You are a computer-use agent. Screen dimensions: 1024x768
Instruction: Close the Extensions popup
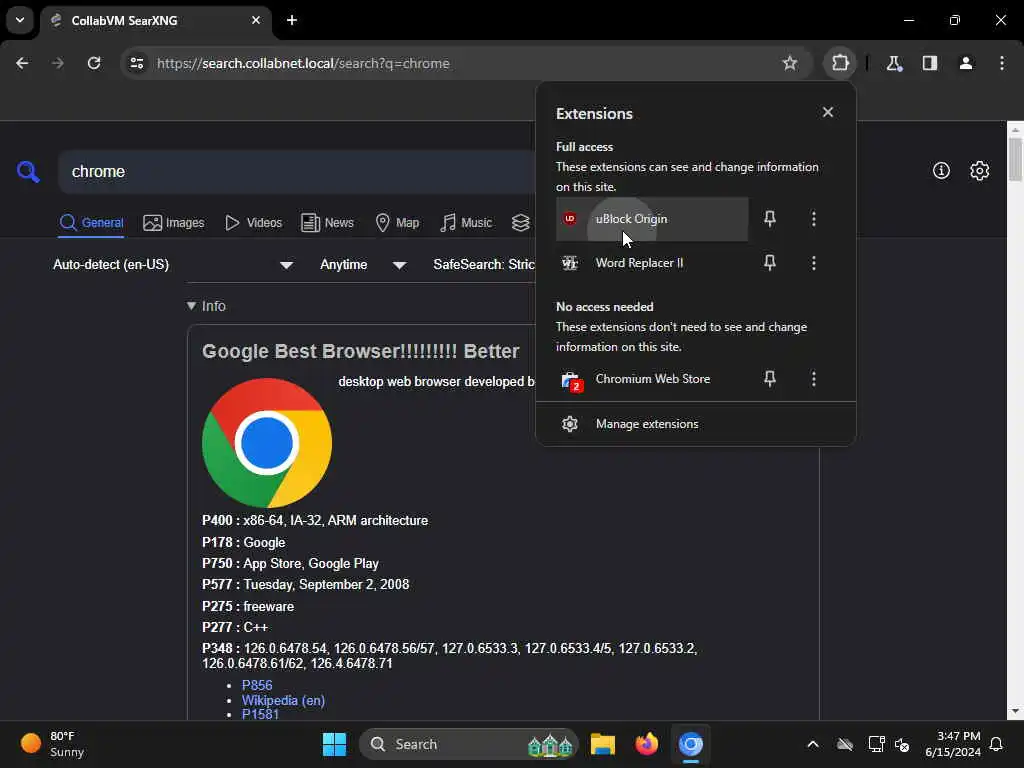[x=827, y=112]
